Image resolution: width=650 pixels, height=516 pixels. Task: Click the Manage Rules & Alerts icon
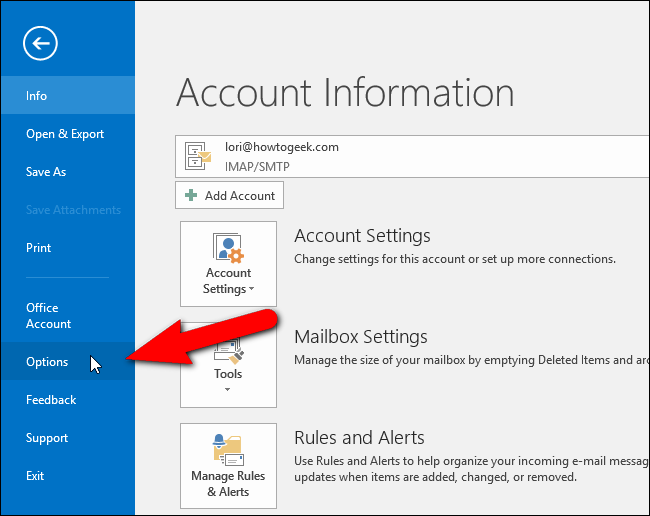(228, 450)
